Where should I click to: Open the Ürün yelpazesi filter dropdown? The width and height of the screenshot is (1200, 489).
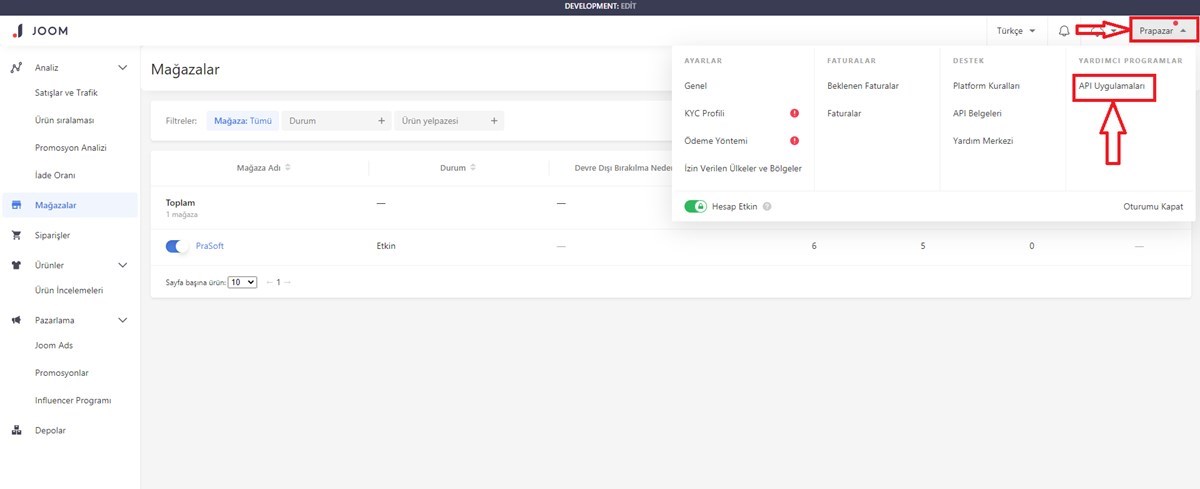pyautogui.click(x=449, y=121)
